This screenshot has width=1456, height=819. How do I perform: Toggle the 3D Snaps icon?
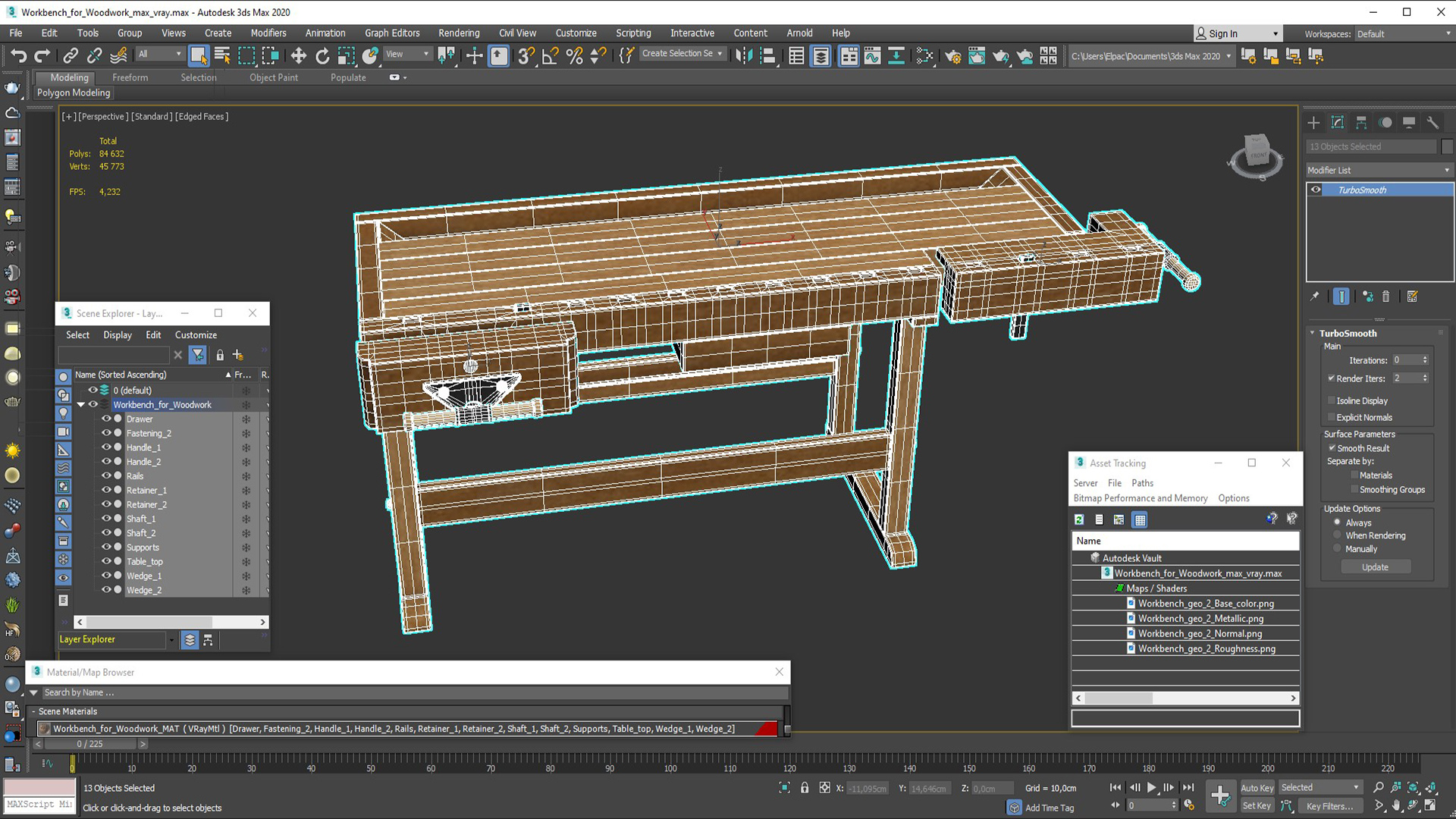coord(526,55)
